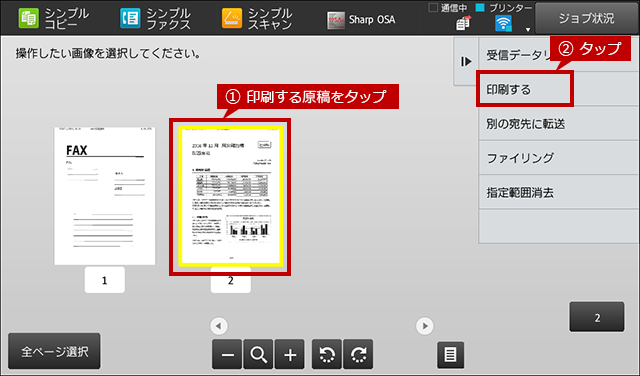This screenshot has height=376, width=640.
Task: Open Simple Scan mode
Action: click(x=257, y=18)
